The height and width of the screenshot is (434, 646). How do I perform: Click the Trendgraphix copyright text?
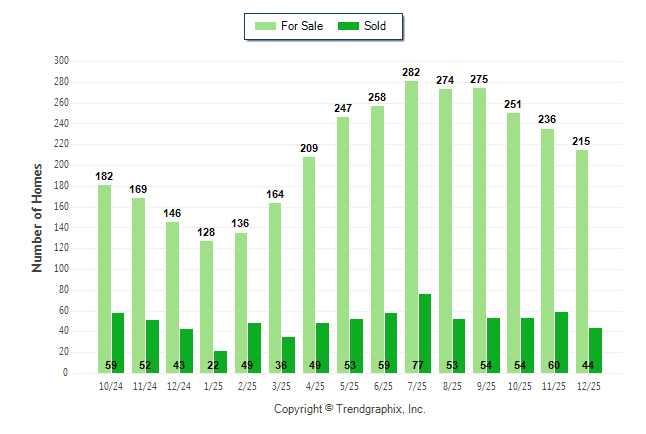(x=349, y=409)
